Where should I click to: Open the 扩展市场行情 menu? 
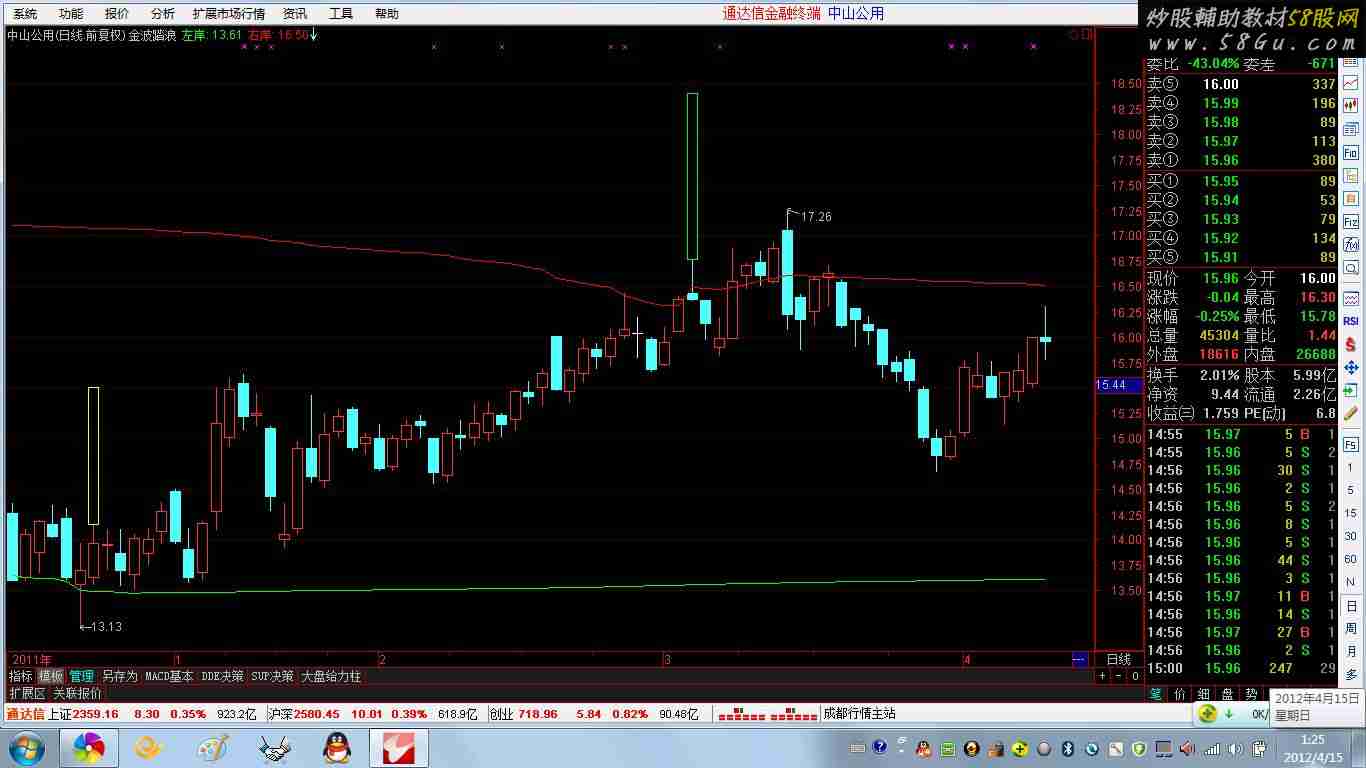(229, 13)
